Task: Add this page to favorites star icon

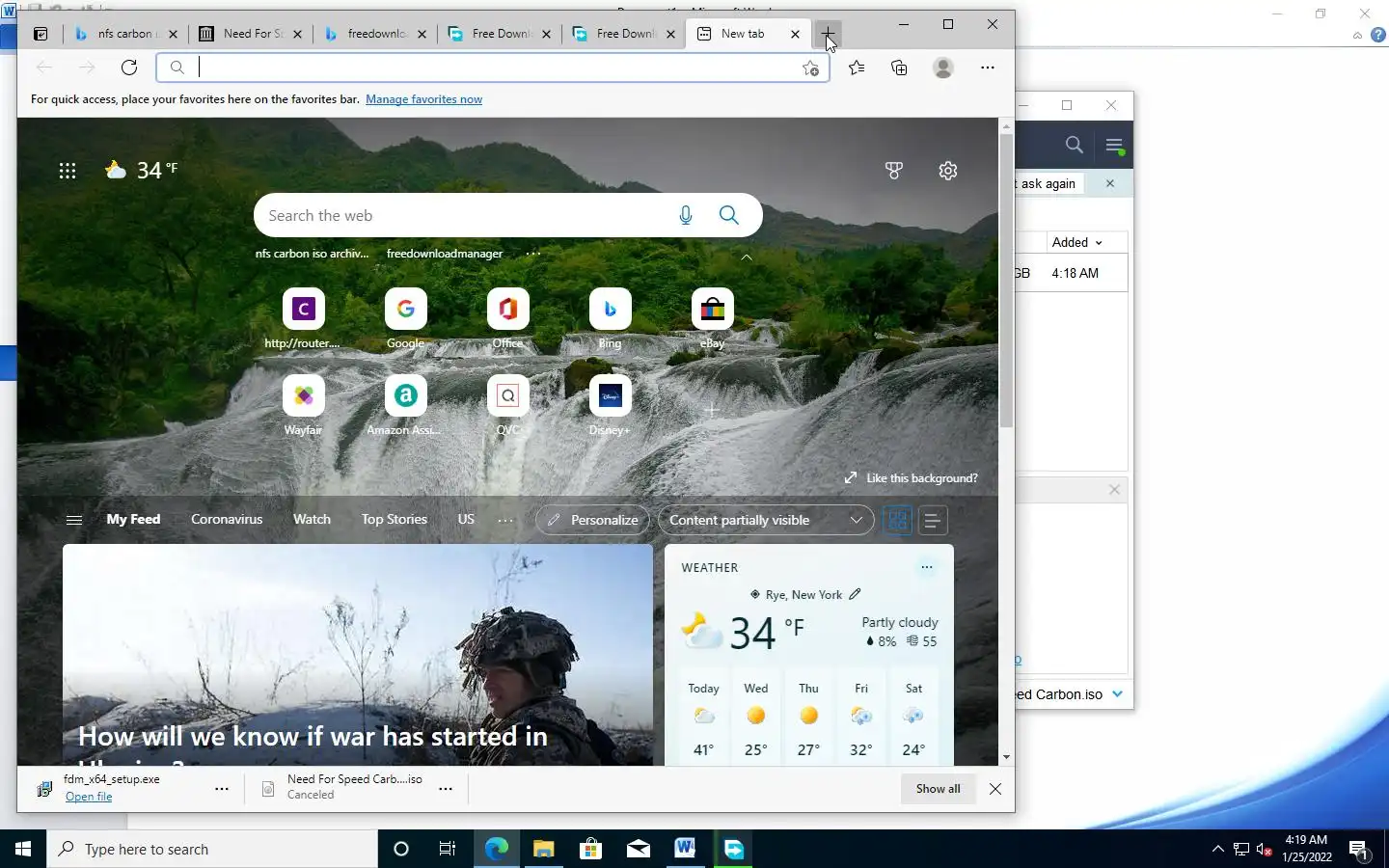Action: click(x=810, y=68)
